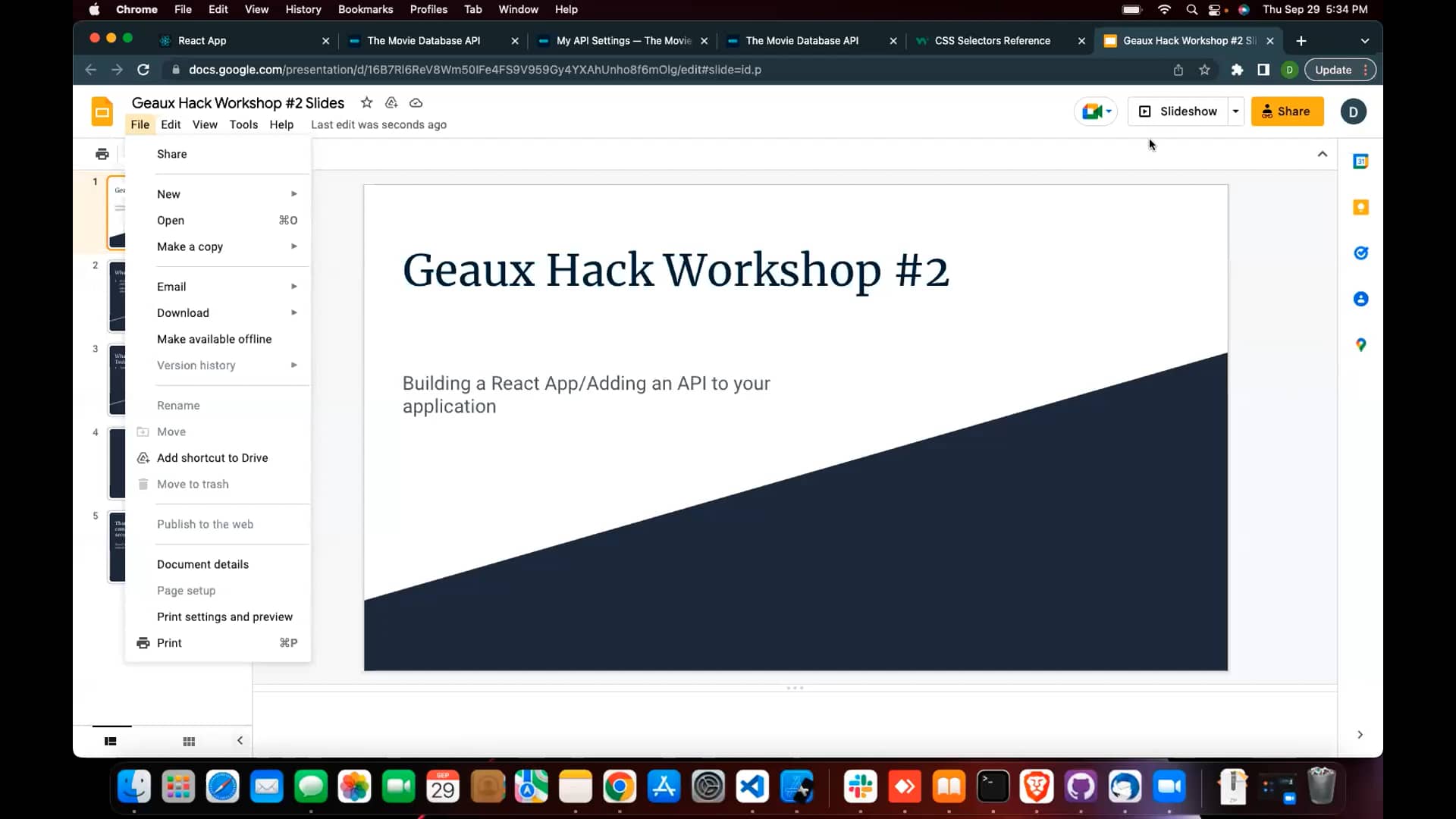The height and width of the screenshot is (819, 1456).
Task: Open the Slideshow dropdown arrow
Action: 1236,111
